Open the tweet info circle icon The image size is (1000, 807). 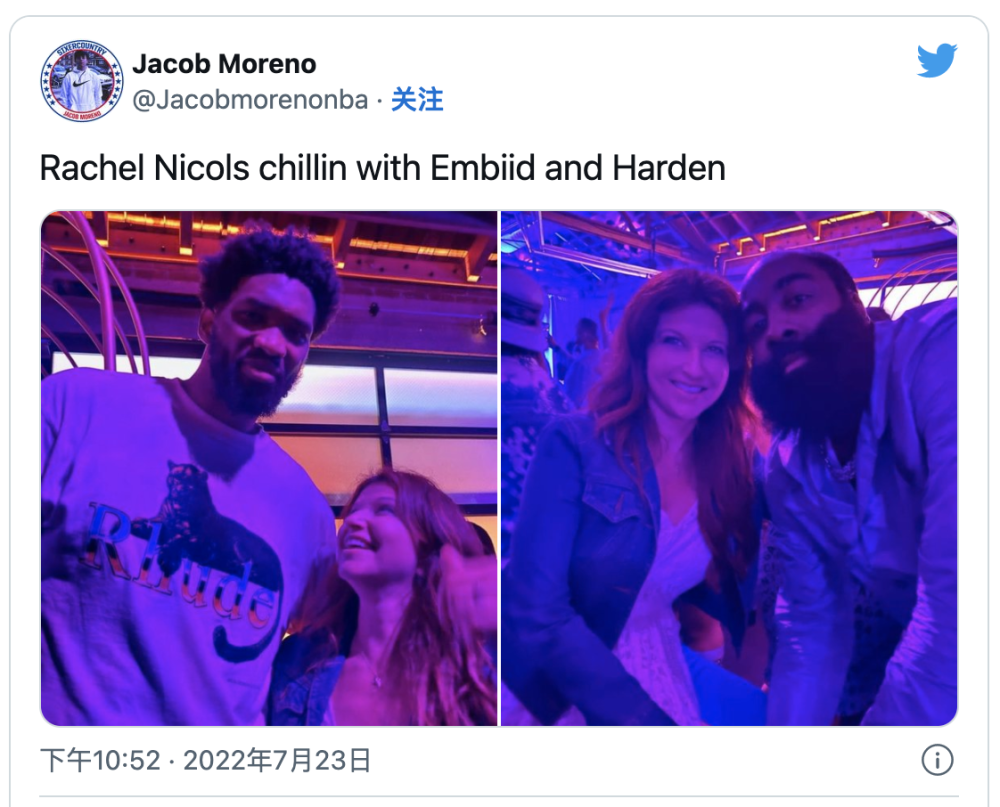point(937,760)
